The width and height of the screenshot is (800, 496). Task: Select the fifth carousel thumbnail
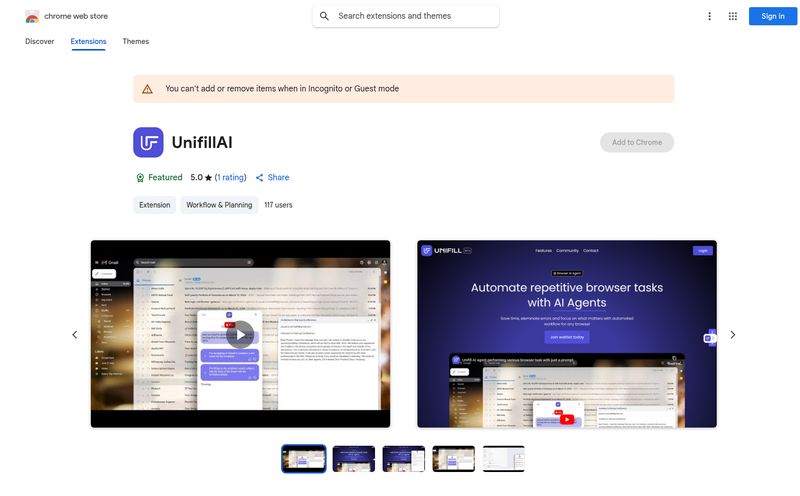(x=504, y=459)
